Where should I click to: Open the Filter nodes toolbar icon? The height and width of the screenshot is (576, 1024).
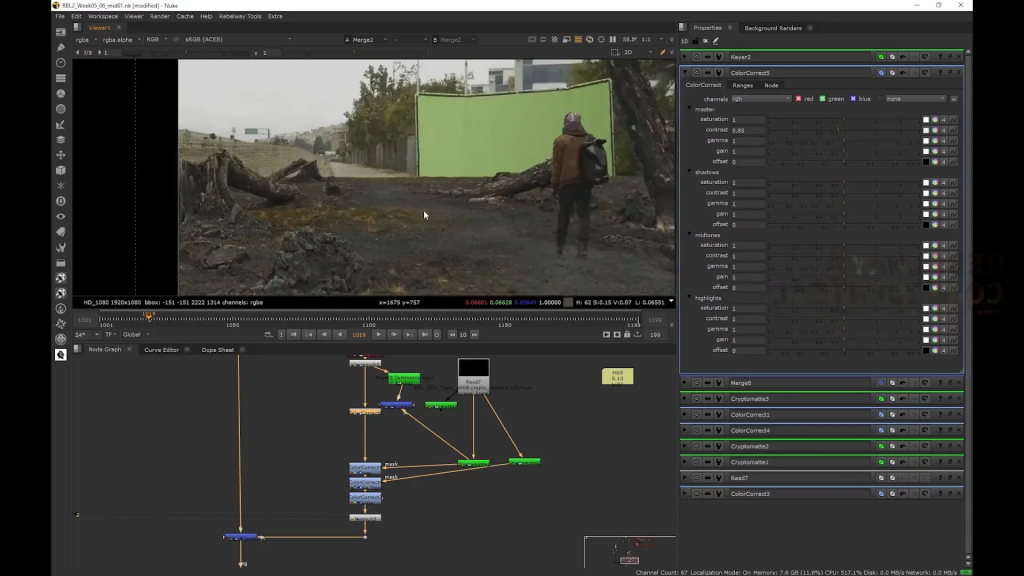(61, 109)
